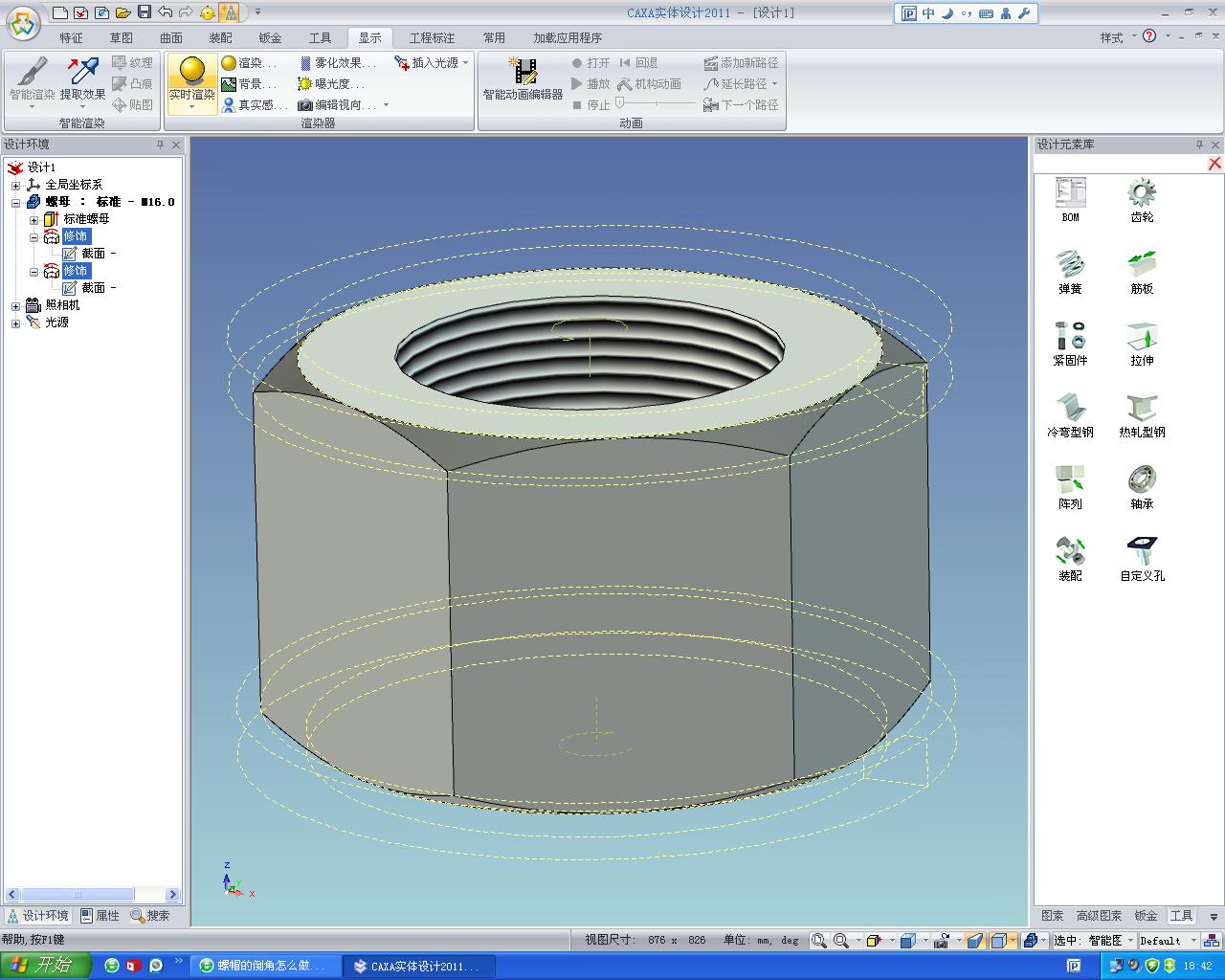Screen dimensions: 1225x980
Task: Expand 全局坐标系 tree node
Action: (15, 185)
